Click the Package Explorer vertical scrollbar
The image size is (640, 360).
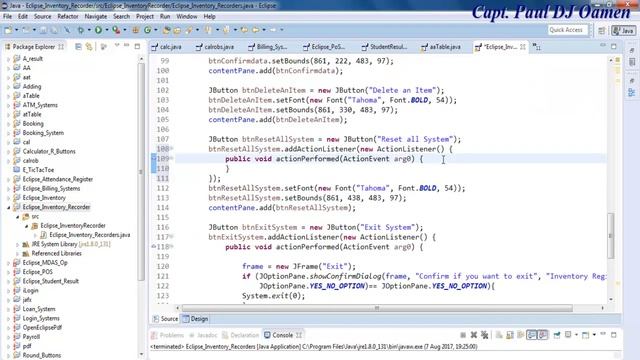(141, 171)
